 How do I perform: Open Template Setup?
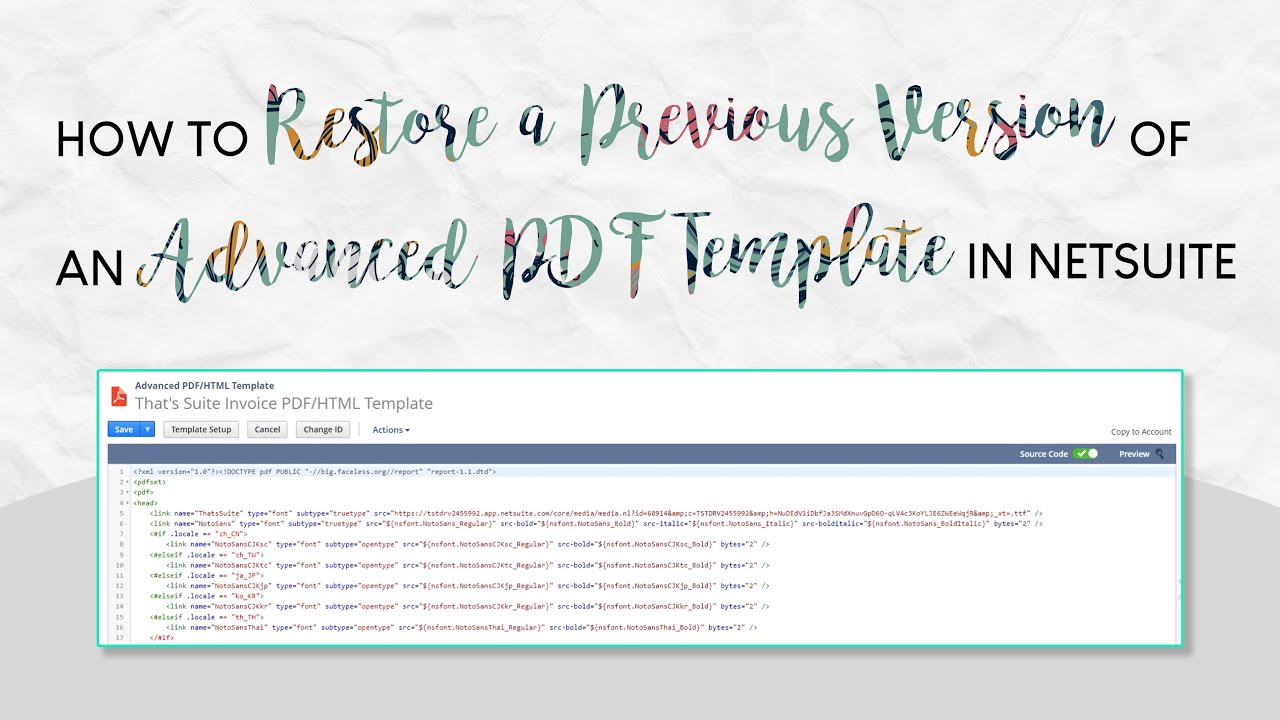pyautogui.click(x=201, y=429)
